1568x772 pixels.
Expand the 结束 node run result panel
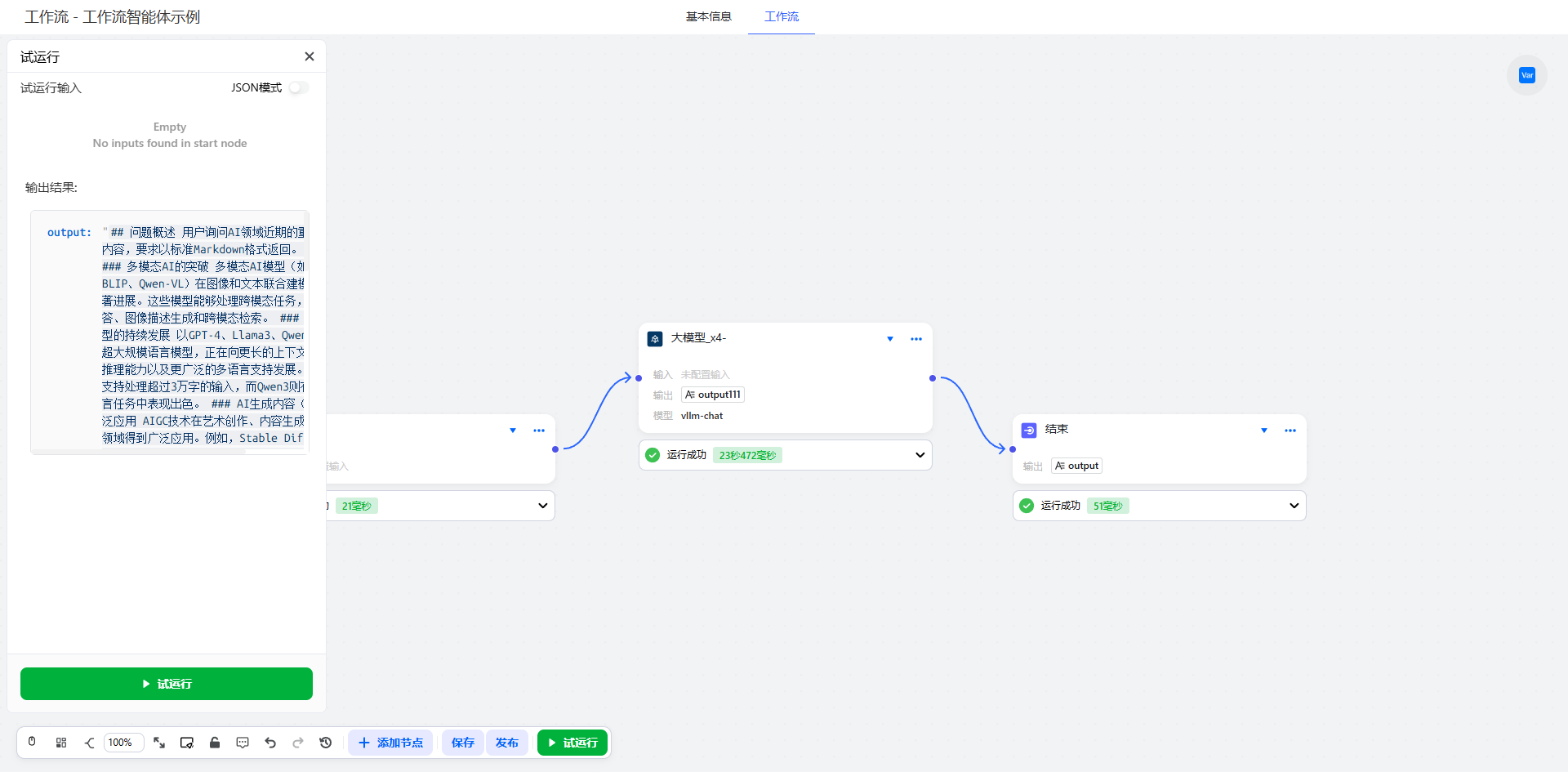1294,506
